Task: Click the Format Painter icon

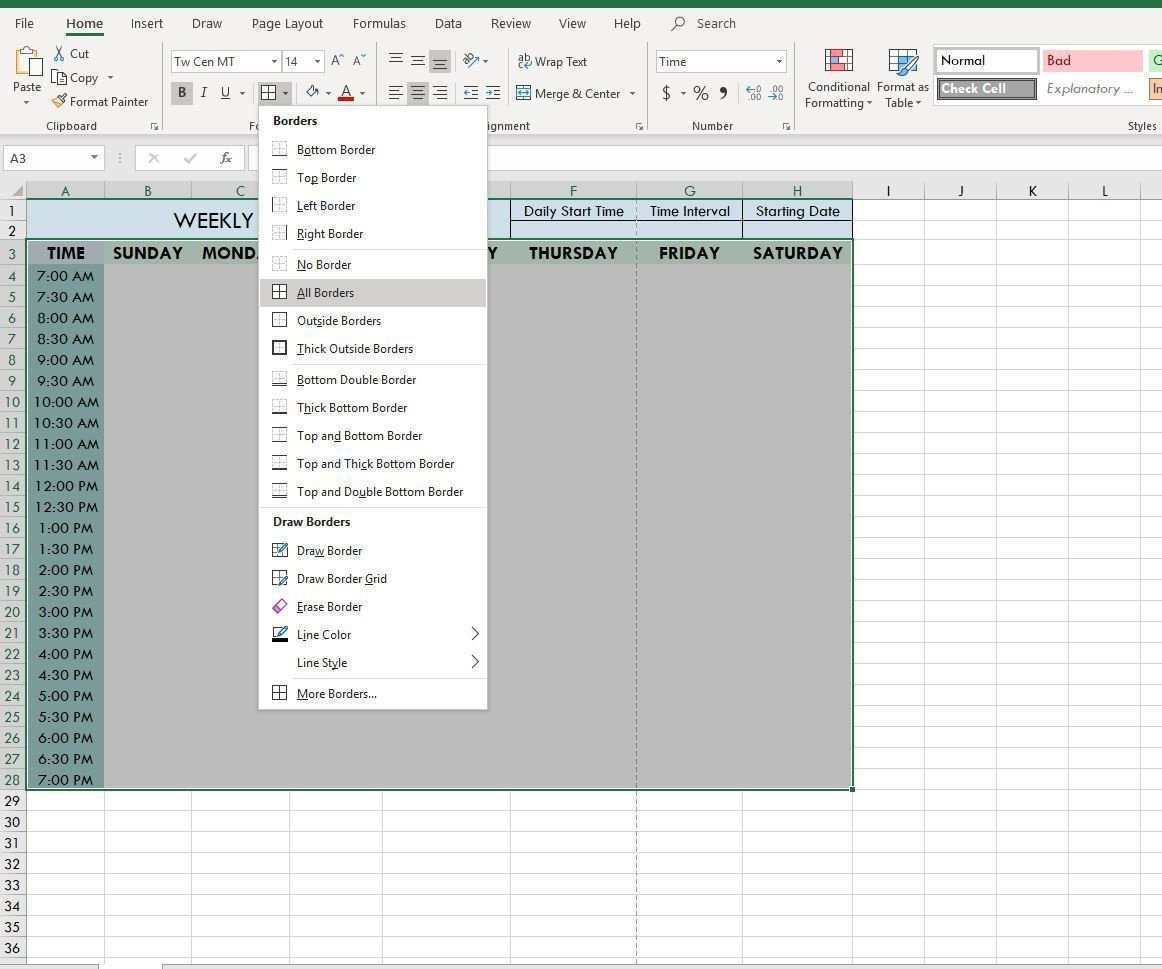Action: 60,101
